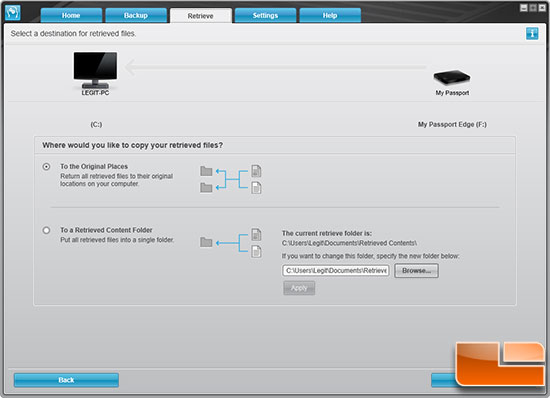The image size is (550, 398).
Task: Open the Backup tab
Action: (x=136, y=15)
